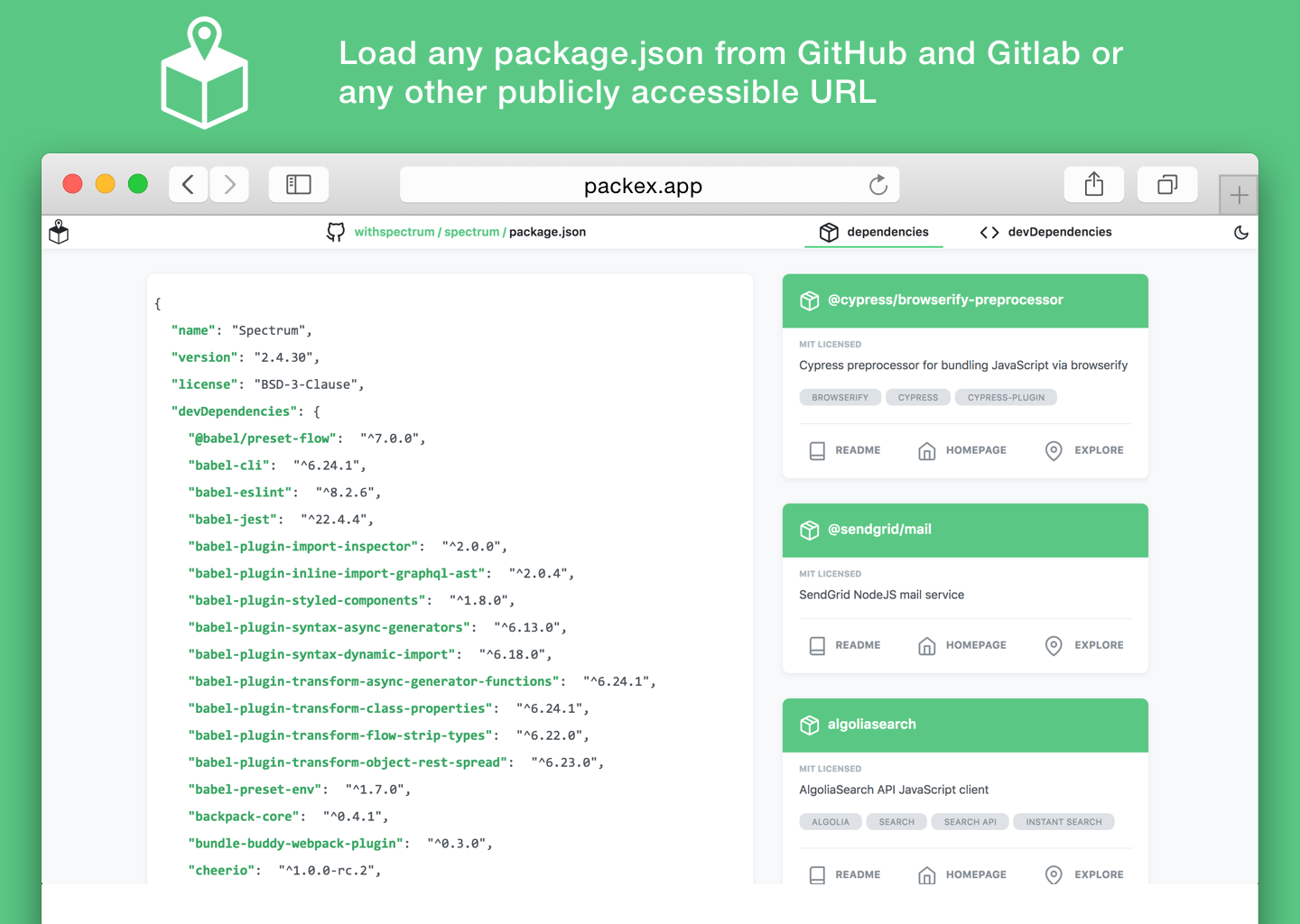This screenshot has height=924, width=1300.
Task: Reload the packex.app page
Action: click(x=878, y=185)
